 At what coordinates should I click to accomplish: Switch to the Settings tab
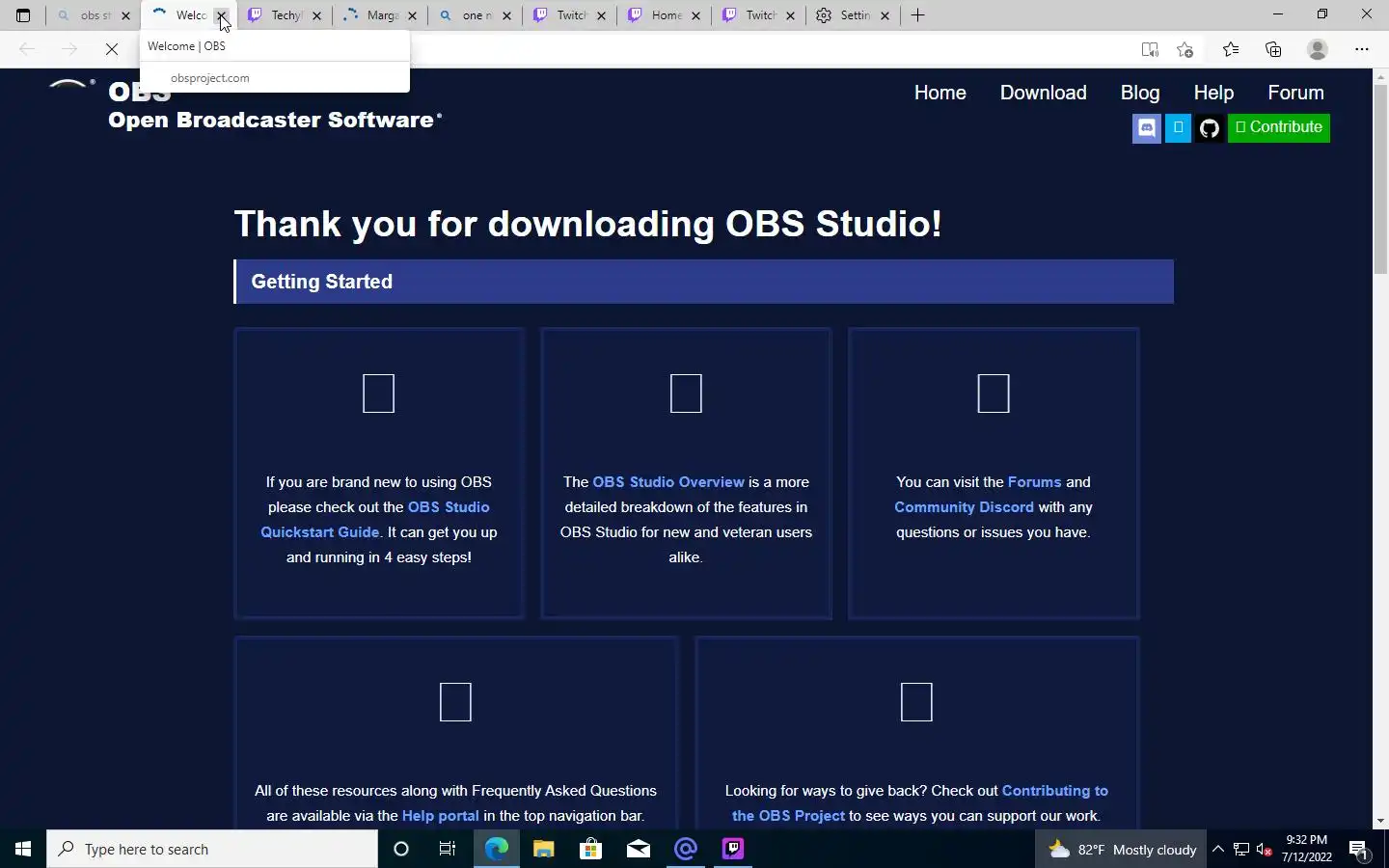[854, 15]
